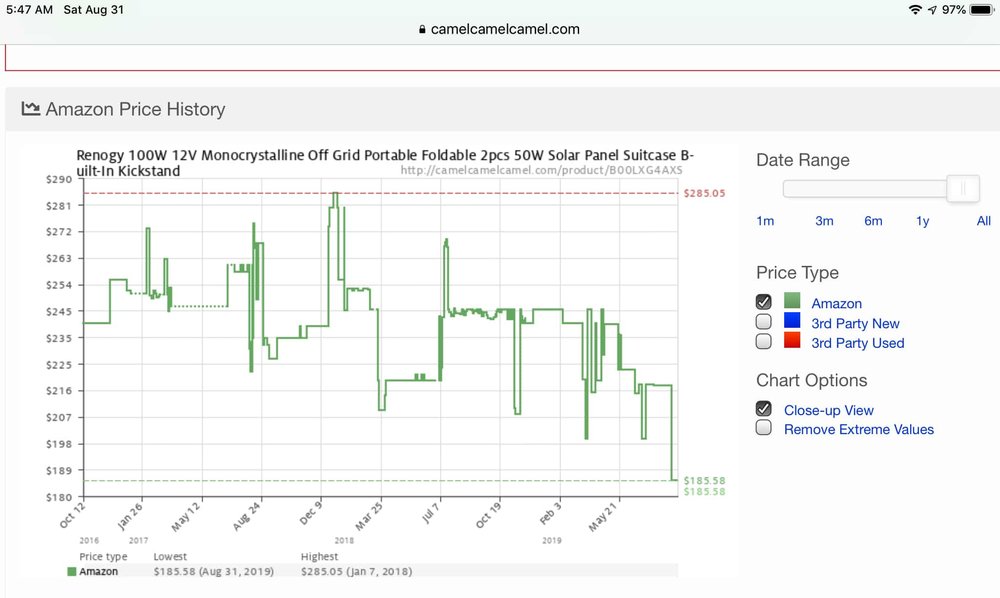Check the Remove Extreme Values option
1000x598 pixels.
pos(764,429)
